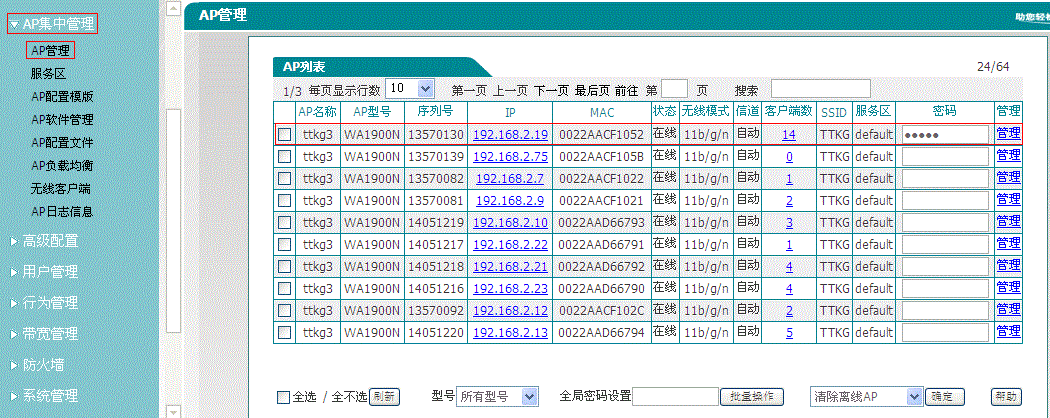Image resolution: width=1050 pixels, height=418 pixels.
Task: Click 管理 for AP 192.168.2.13
Action: click(1008, 331)
